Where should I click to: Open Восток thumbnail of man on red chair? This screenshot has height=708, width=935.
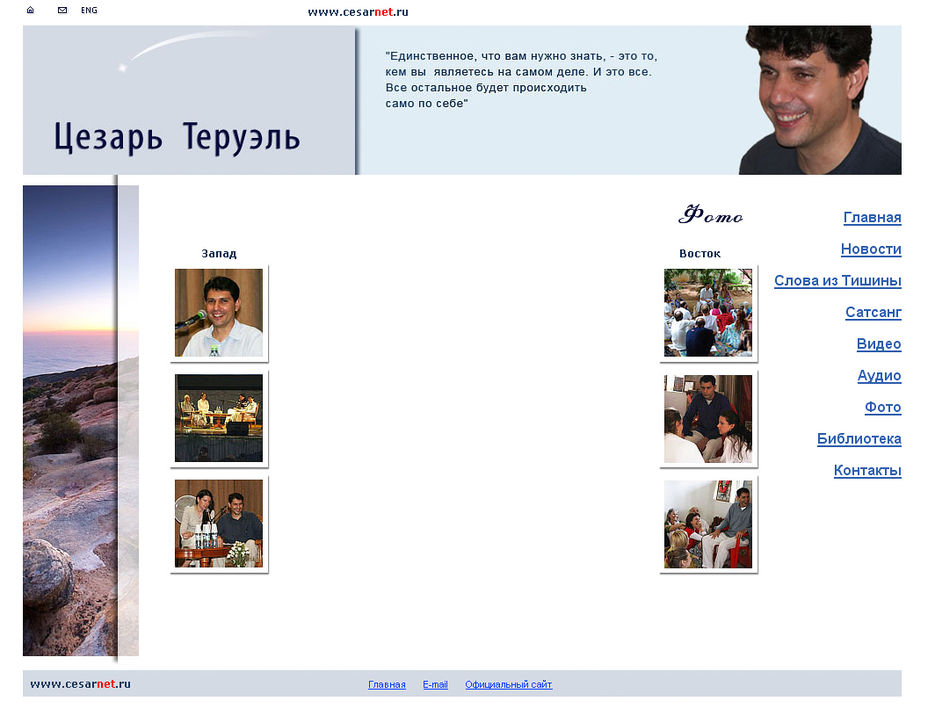coord(708,524)
